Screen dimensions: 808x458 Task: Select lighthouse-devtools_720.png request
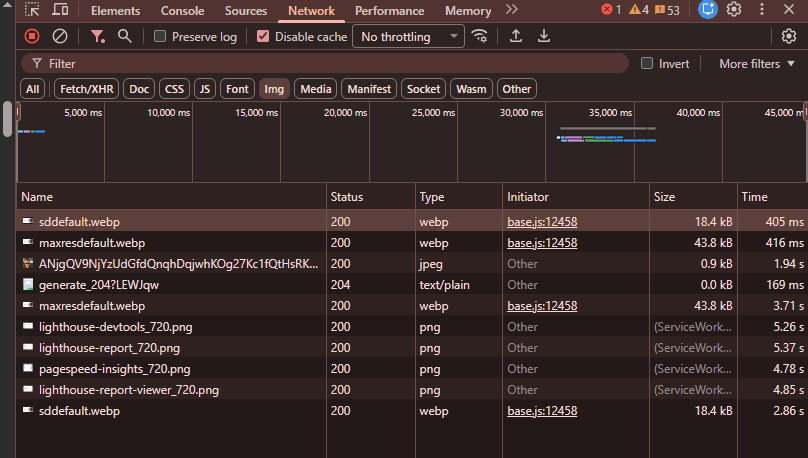412,327
